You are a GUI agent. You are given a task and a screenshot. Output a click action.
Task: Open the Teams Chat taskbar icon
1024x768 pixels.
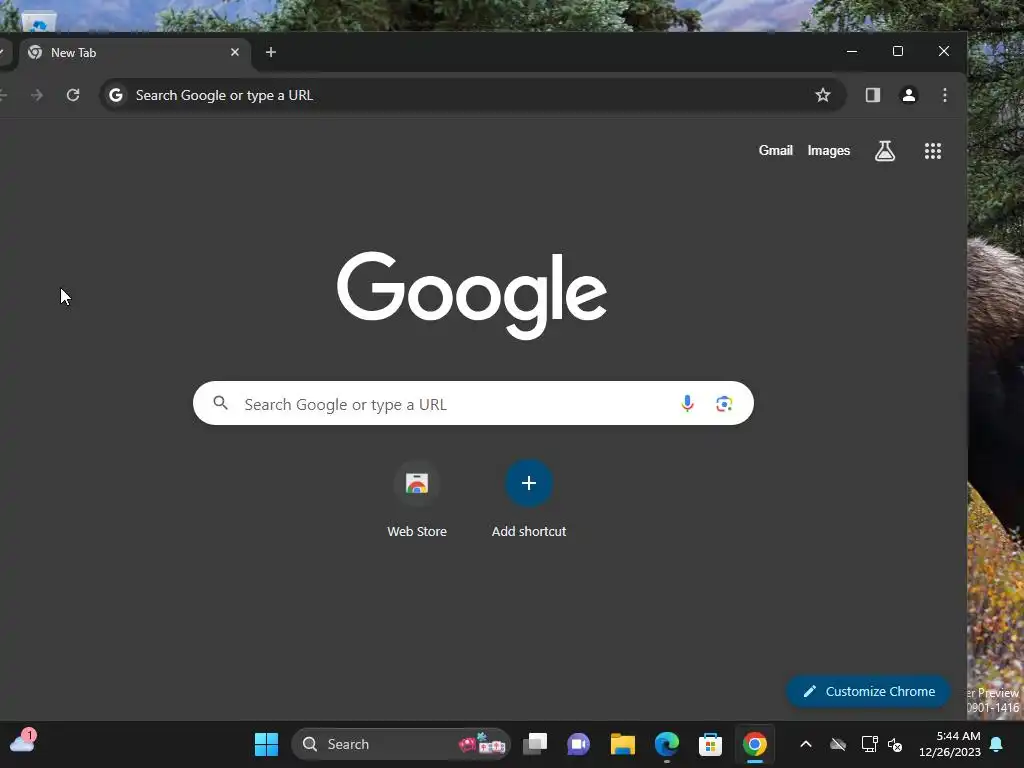pyautogui.click(x=579, y=744)
